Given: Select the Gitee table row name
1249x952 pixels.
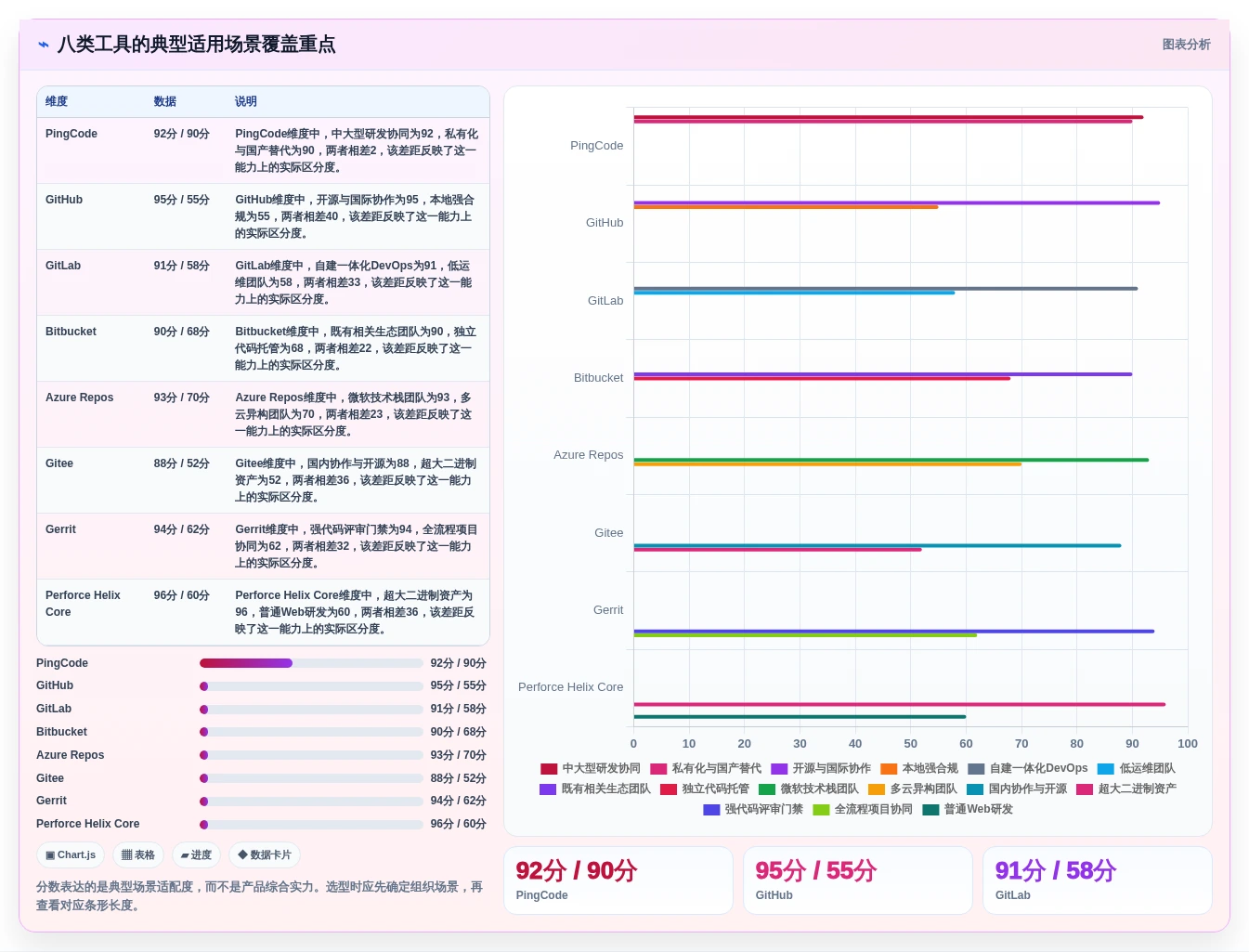Looking at the screenshot, I should click(x=59, y=463).
